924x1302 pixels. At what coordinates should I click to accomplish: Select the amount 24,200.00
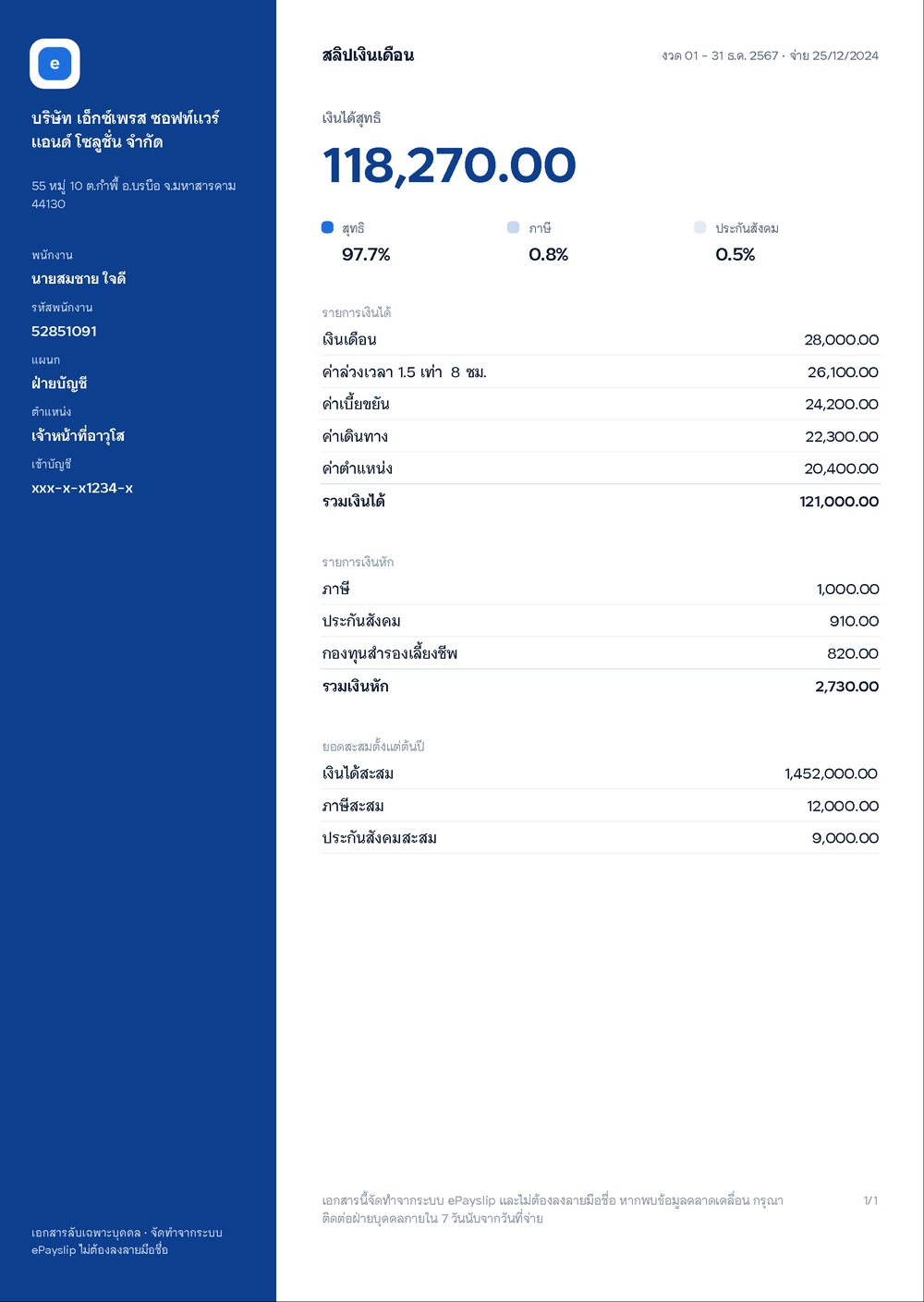click(842, 405)
